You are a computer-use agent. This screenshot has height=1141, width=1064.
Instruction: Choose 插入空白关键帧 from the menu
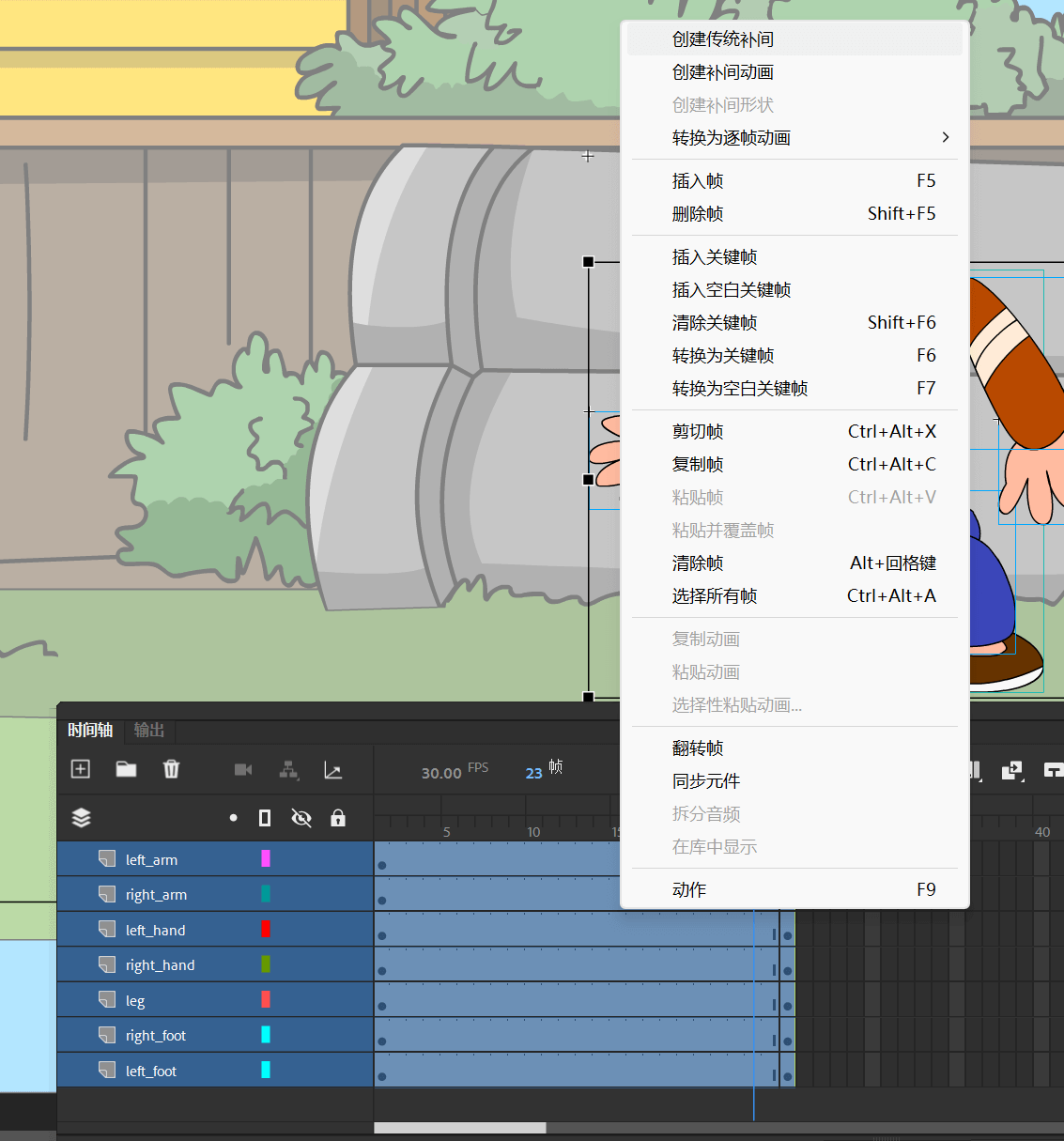794,290
